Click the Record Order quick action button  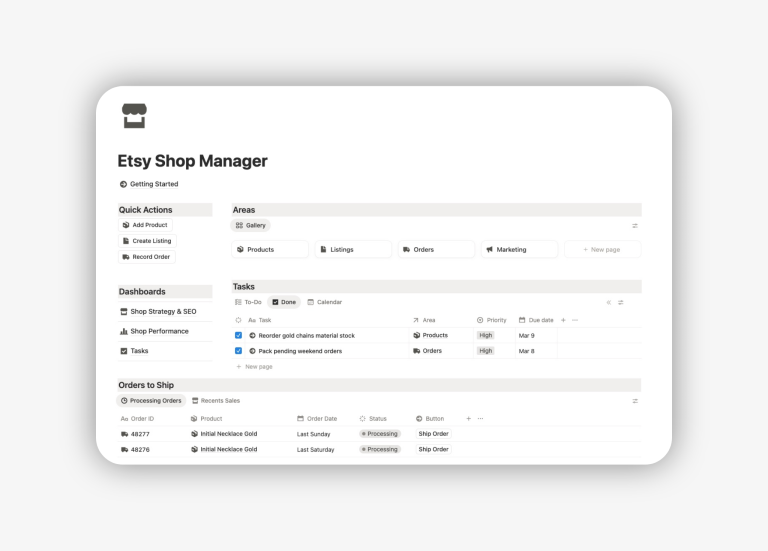[x=146, y=257]
